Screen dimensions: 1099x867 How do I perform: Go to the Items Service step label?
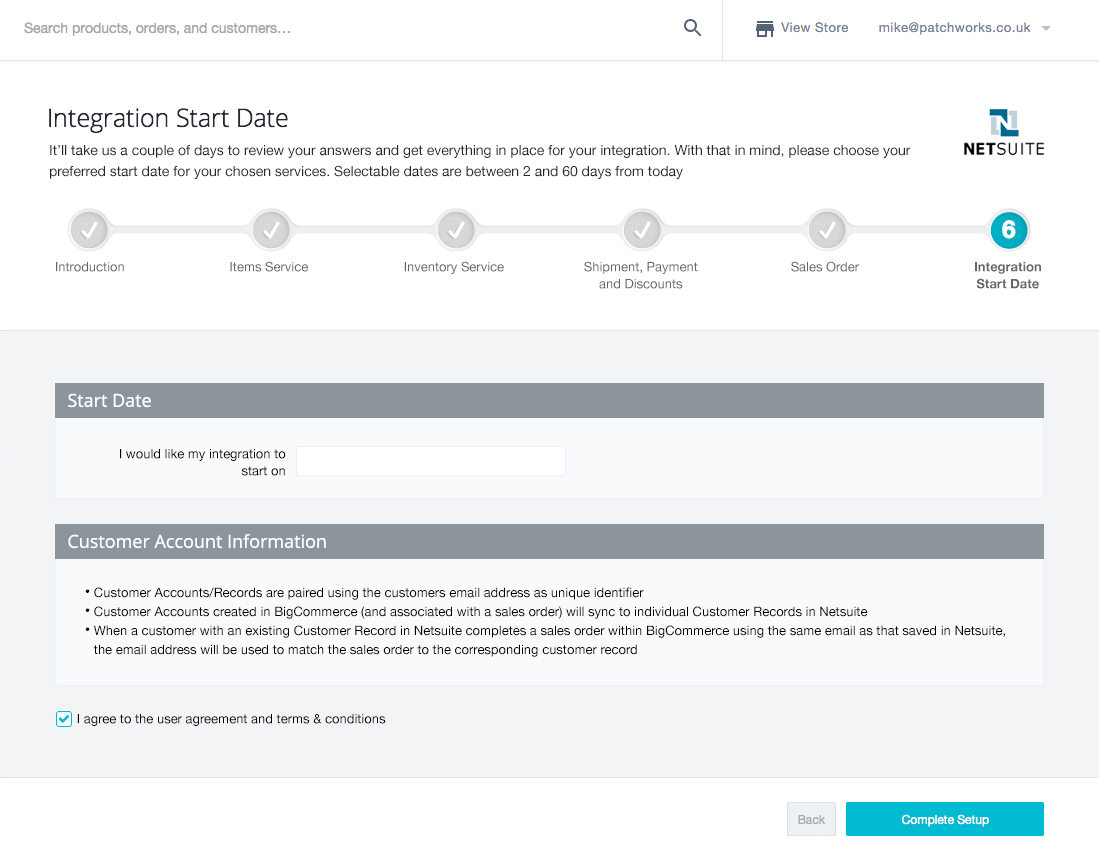pyautogui.click(x=268, y=267)
